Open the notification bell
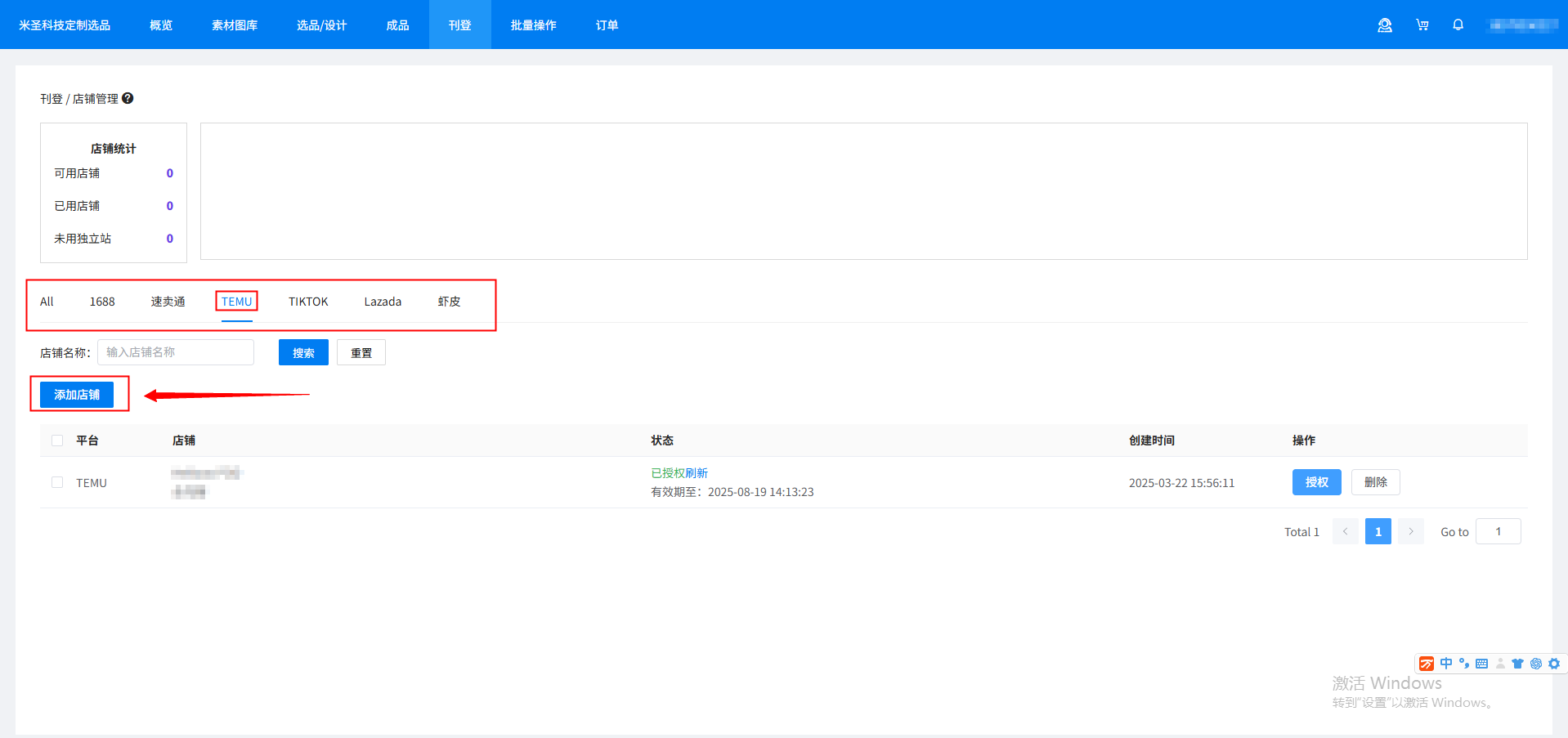 tap(1458, 25)
